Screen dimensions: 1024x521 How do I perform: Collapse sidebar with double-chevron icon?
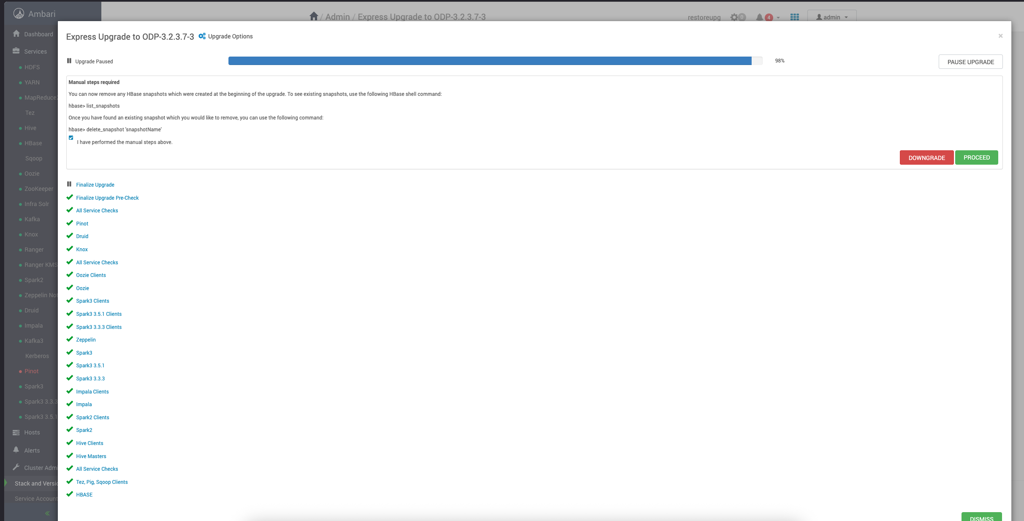(47, 514)
